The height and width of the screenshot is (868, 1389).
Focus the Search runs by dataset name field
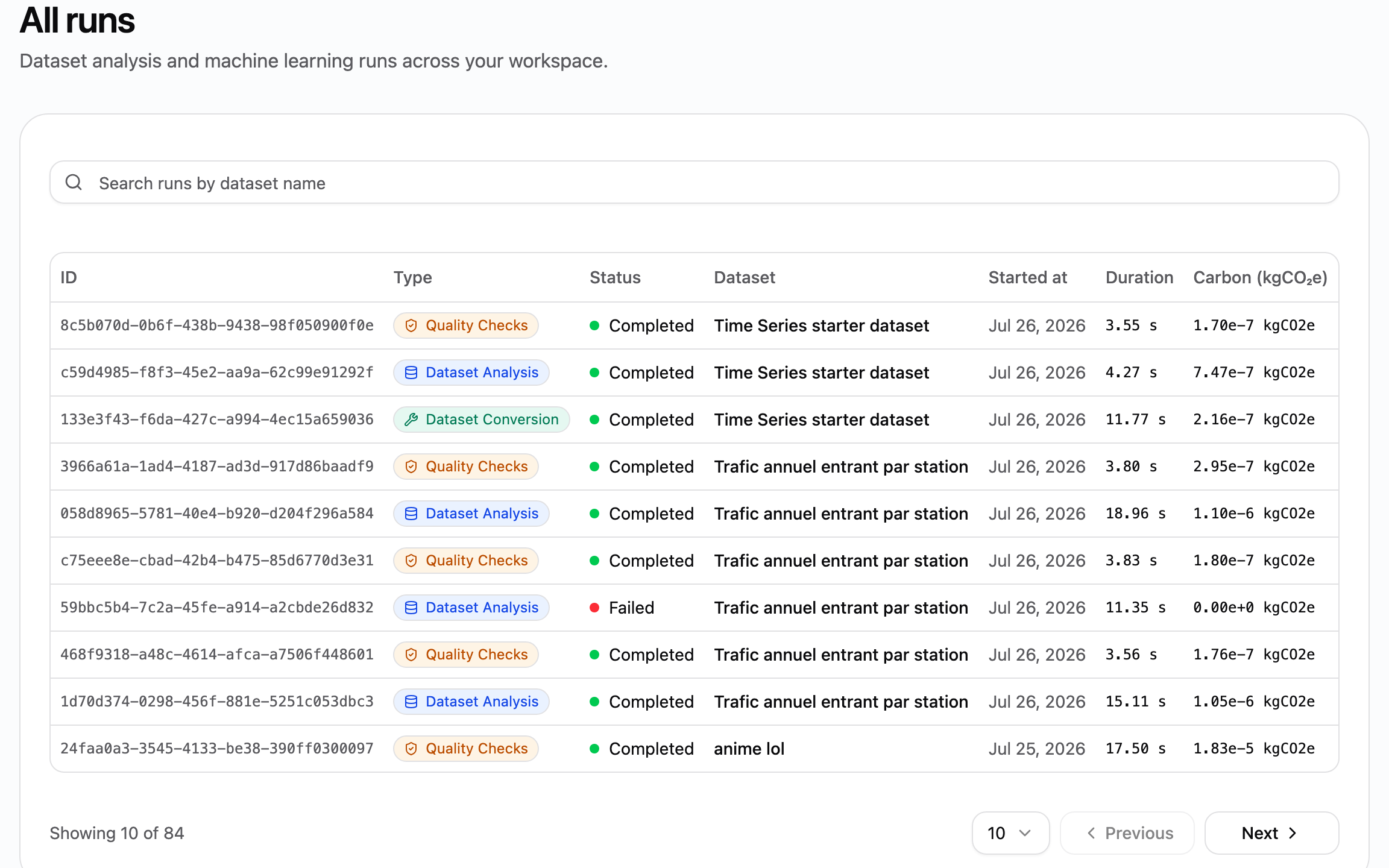click(x=694, y=182)
